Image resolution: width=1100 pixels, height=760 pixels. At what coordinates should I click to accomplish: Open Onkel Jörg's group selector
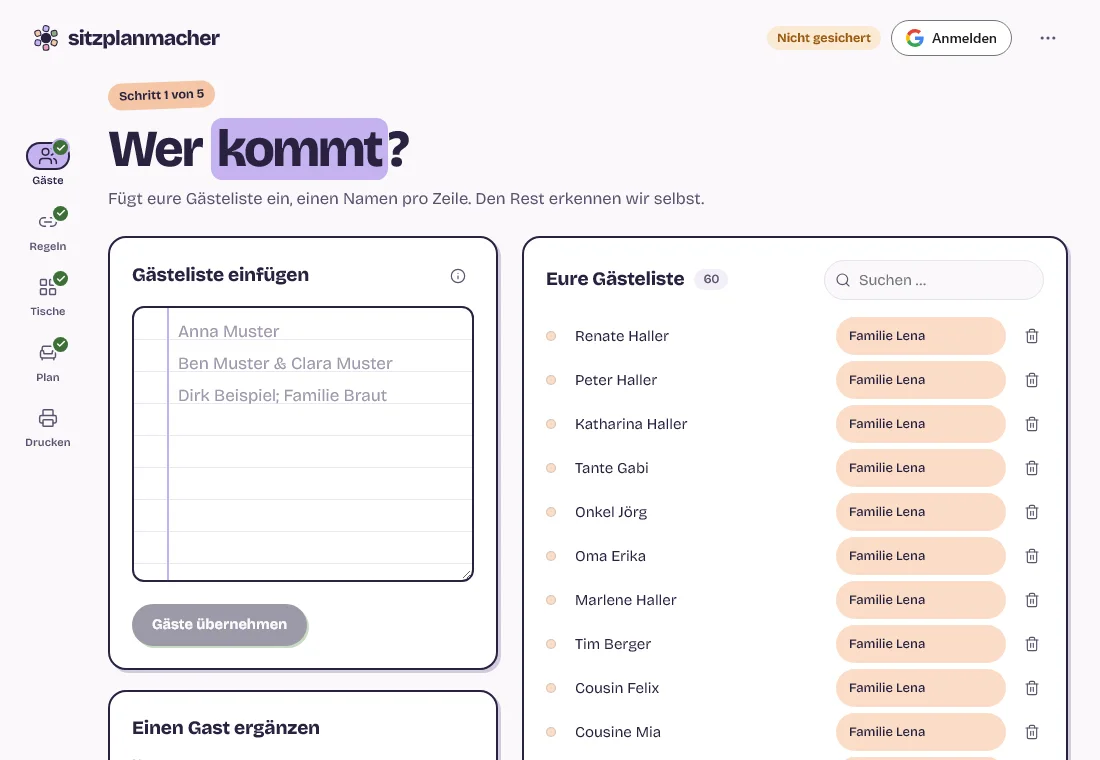click(920, 512)
